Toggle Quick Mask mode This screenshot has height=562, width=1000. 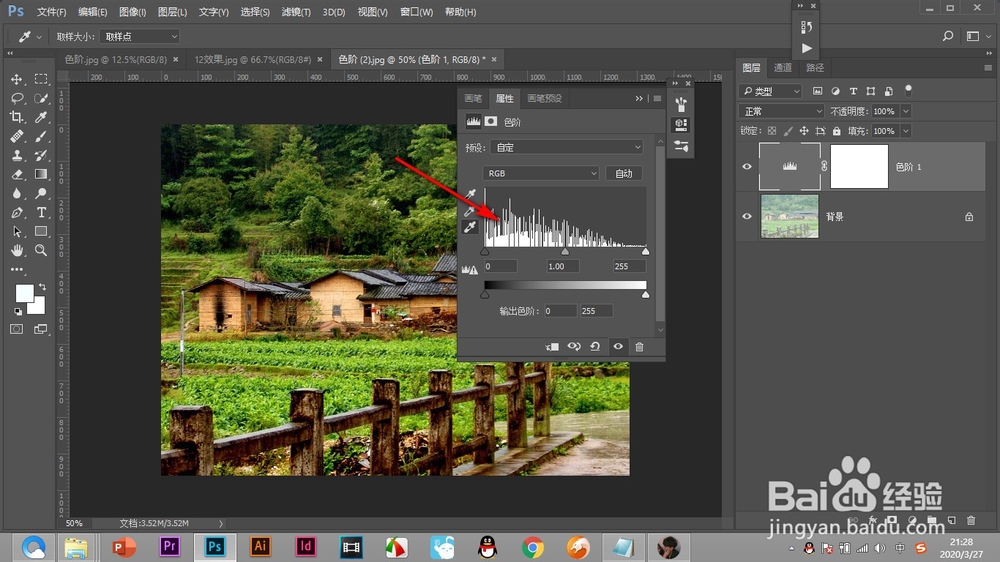tap(17, 329)
